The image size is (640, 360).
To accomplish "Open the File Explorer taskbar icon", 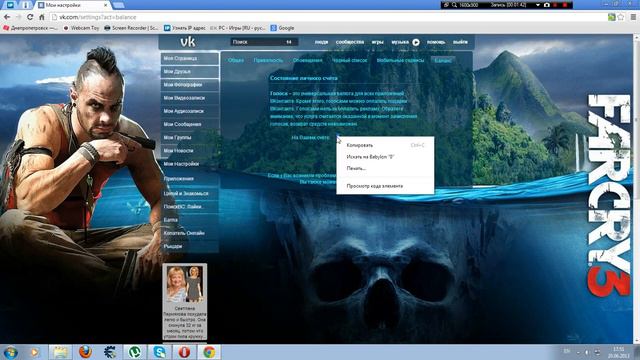I will tap(60, 352).
